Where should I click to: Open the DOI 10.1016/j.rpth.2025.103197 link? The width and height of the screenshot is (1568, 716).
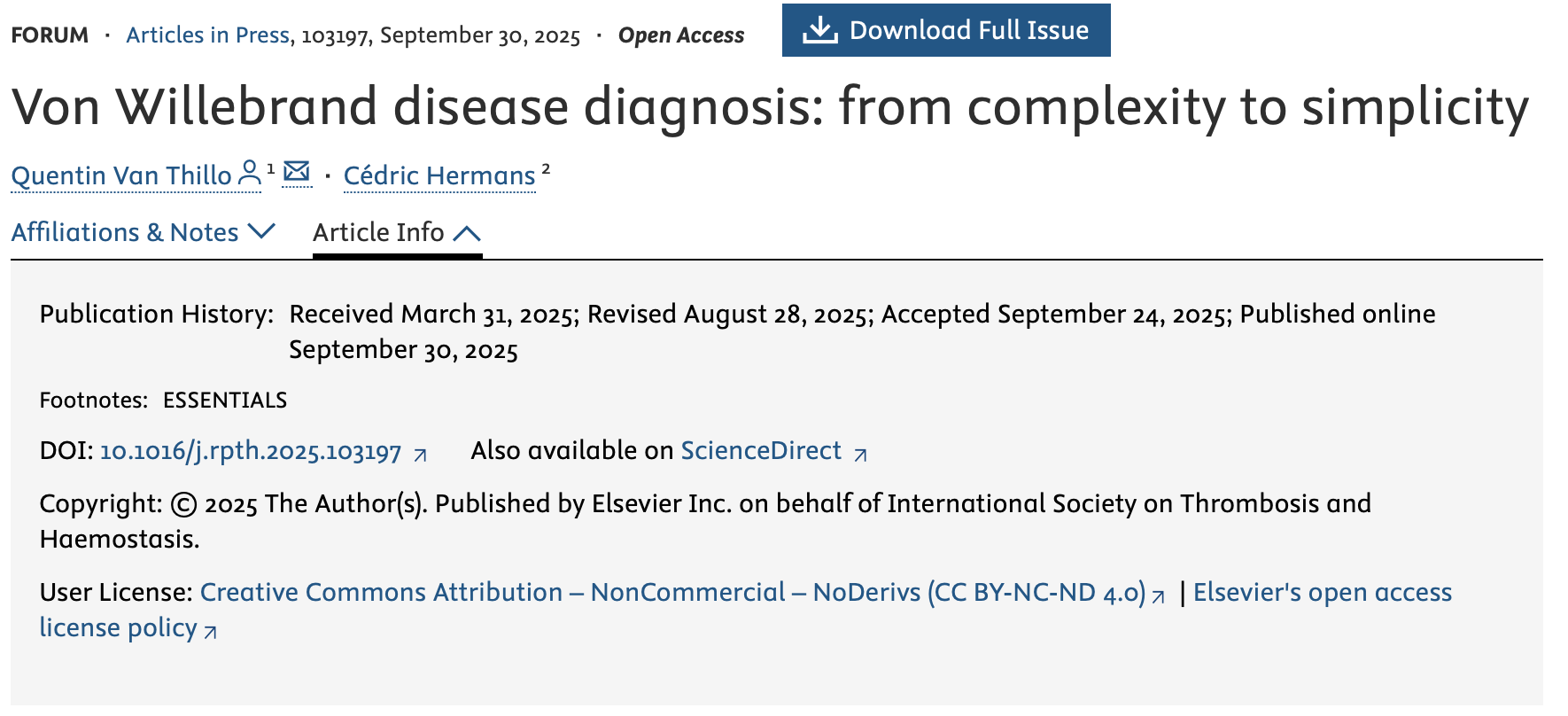point(251,451)
